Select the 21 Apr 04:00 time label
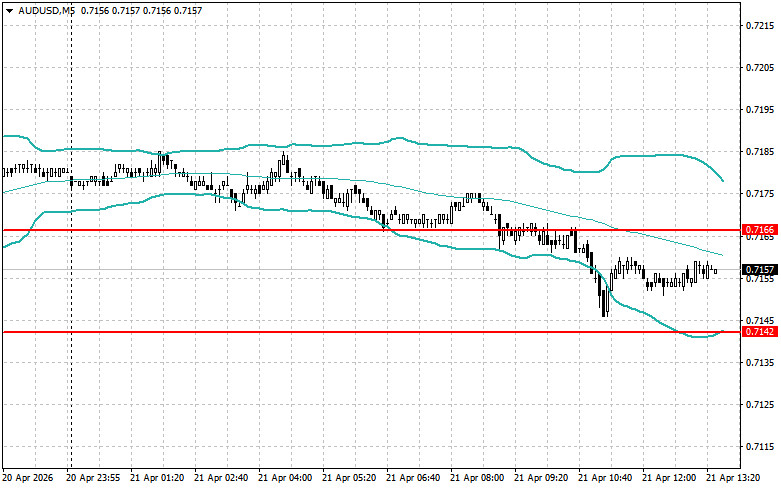Image resolution: width=781 pixels, height=489 pixels. click(285, 478)
